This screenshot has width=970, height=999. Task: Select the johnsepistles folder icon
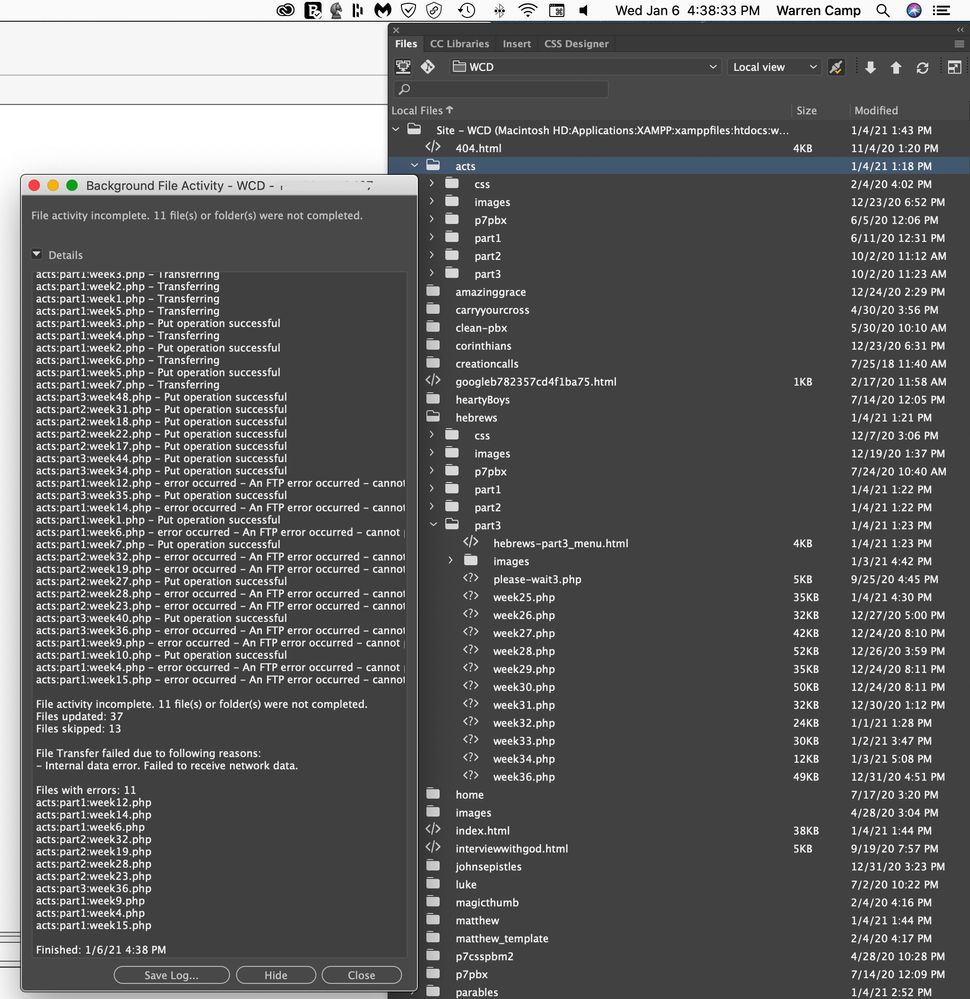433,866
